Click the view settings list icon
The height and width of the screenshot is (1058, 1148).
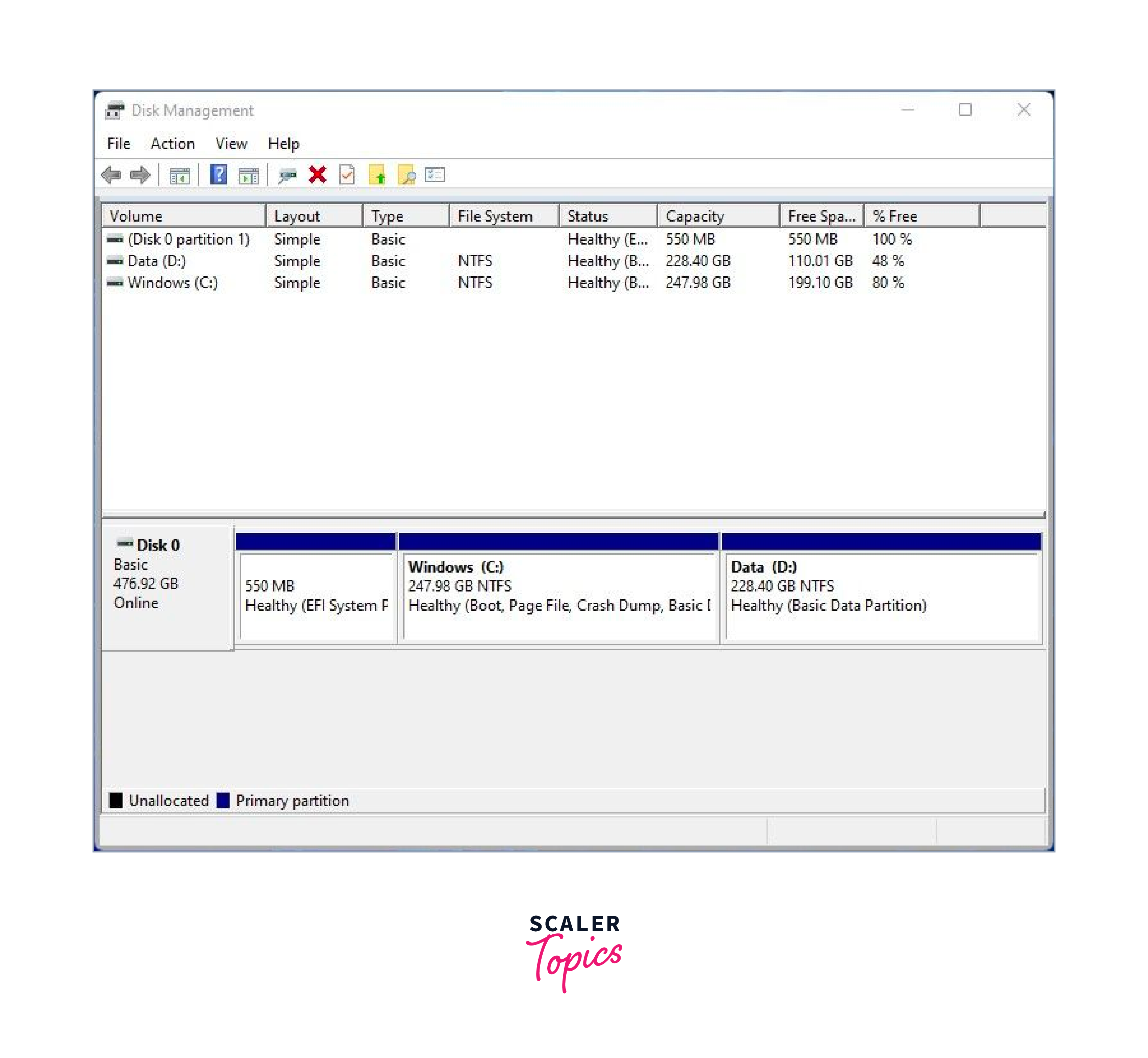click(x=435, y=175)
